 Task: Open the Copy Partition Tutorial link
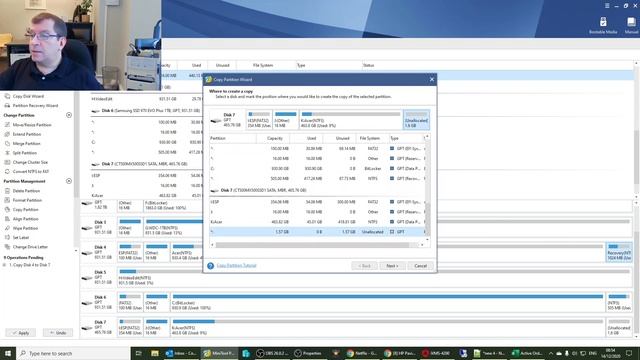(236, 266)
